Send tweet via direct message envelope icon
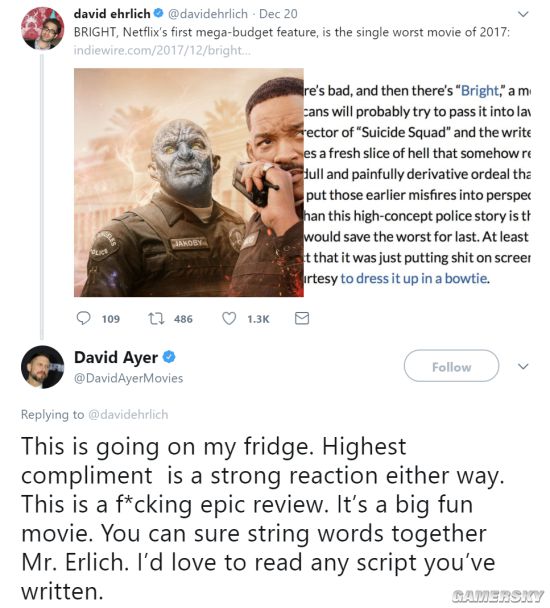The image size is (550, 608). pyautogui.click(x=302, y=318)
